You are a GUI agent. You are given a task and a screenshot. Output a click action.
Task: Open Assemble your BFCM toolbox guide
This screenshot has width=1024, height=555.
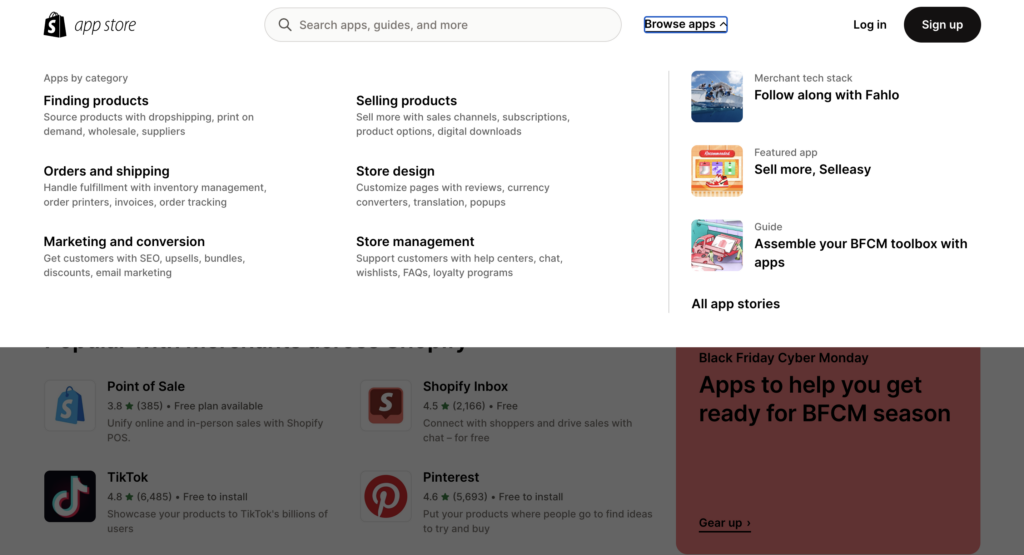(861, 253)
